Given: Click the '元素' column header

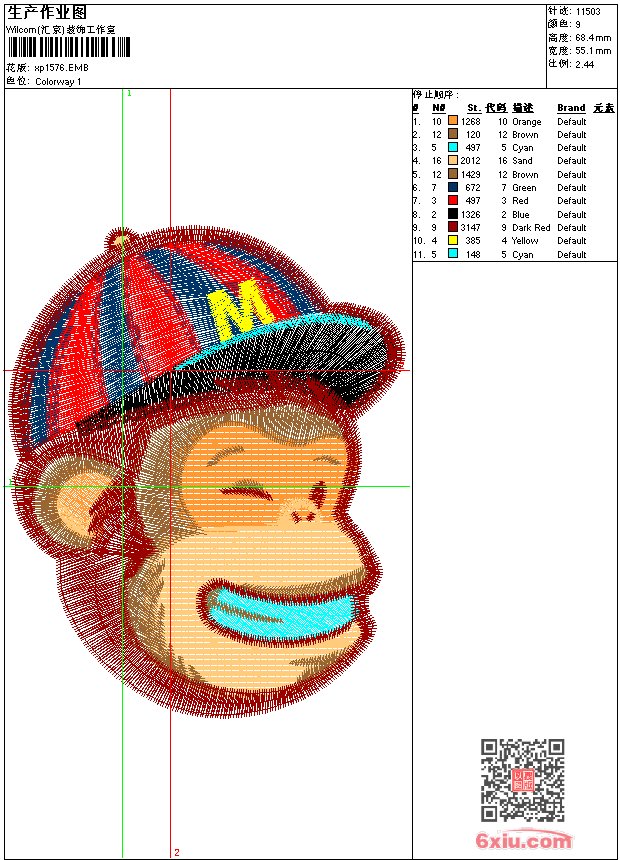Looking at the screenshot, I should click(x=604, y=108).
